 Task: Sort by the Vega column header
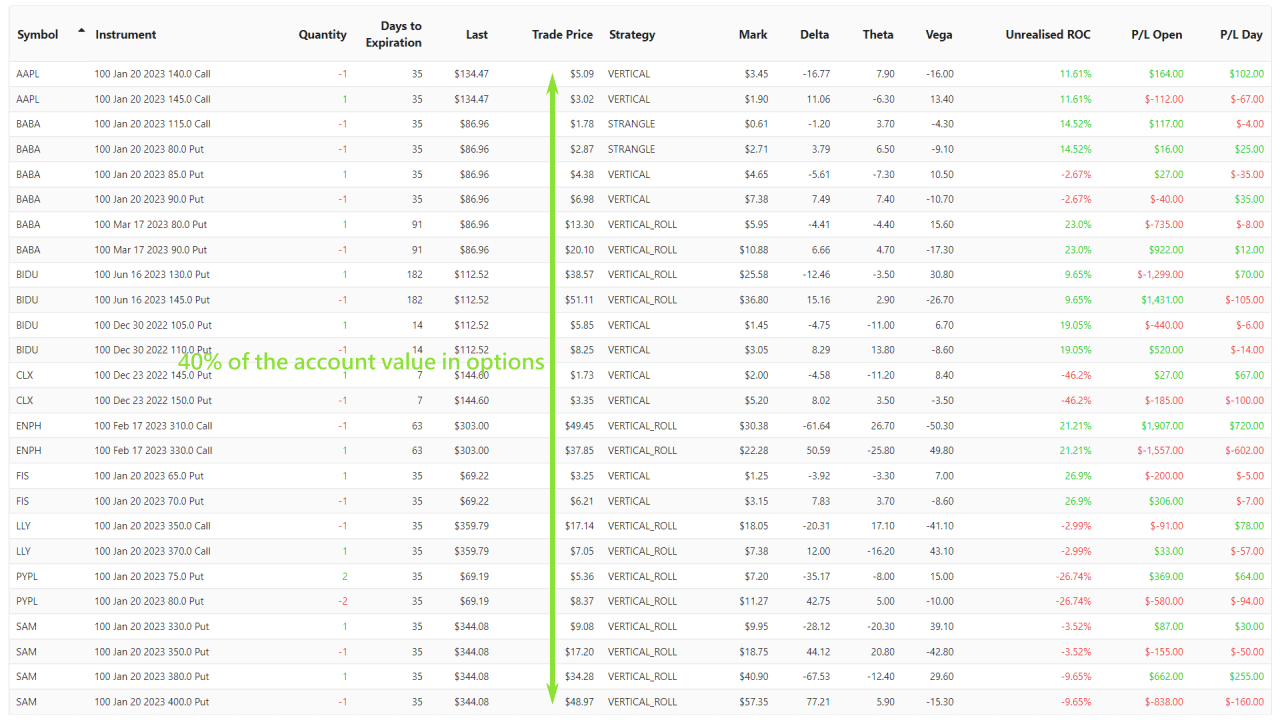point(939,34)
